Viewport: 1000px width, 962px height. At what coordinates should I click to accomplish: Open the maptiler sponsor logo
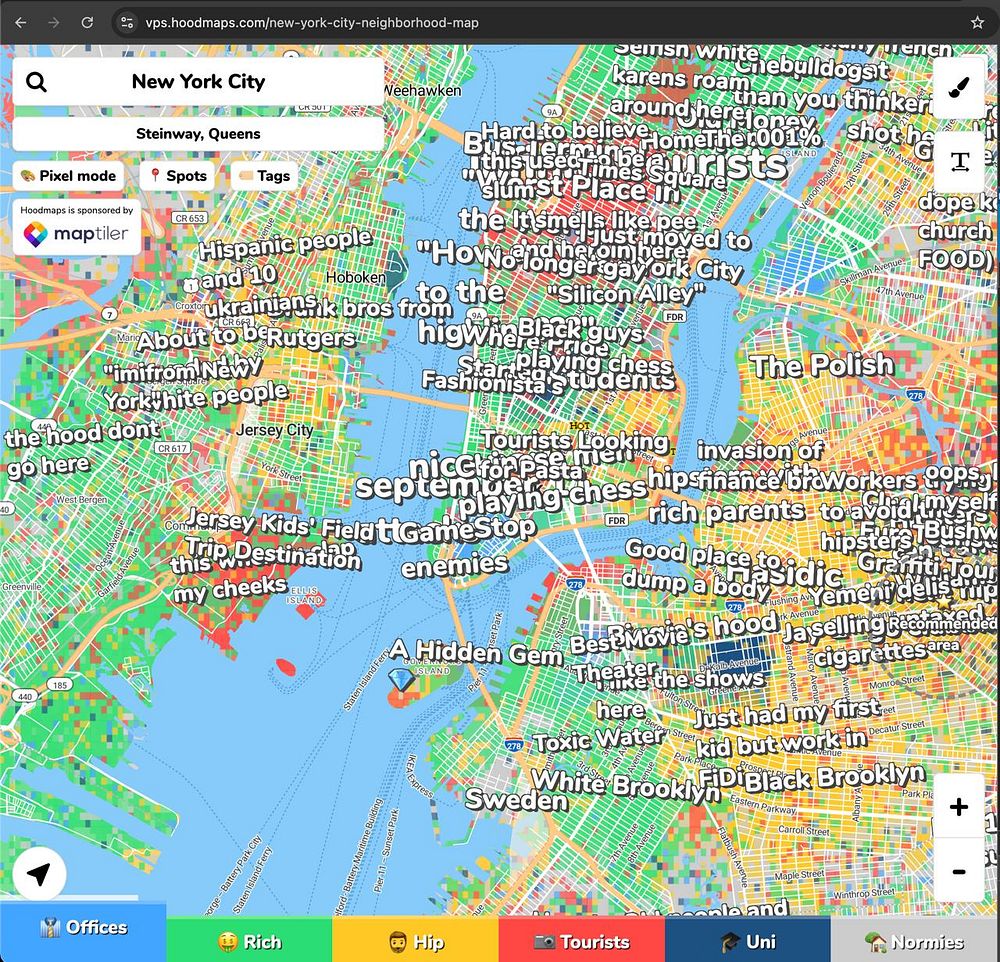(x=76, y=234)
